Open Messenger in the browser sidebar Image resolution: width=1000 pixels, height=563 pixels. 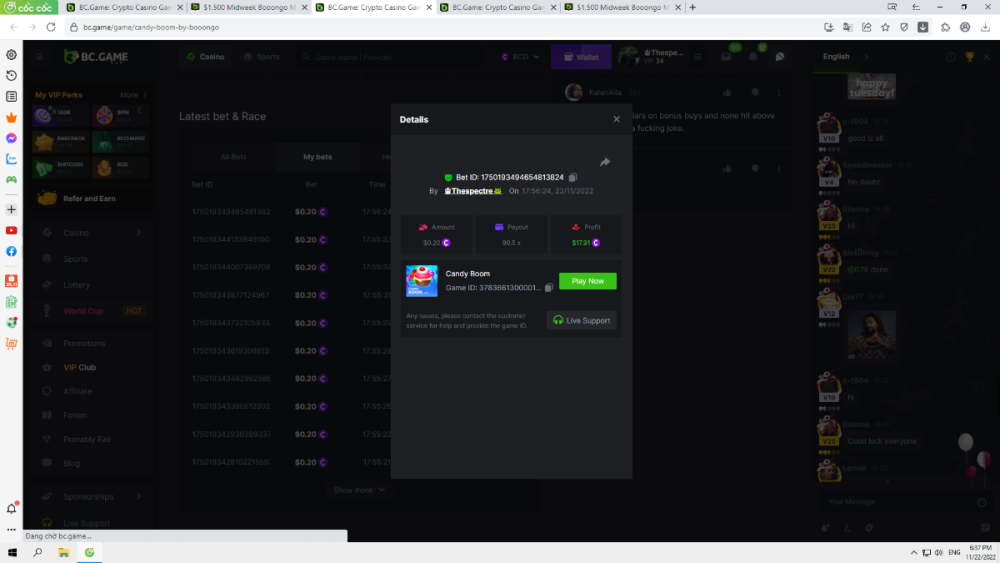[x=11, y=138]
